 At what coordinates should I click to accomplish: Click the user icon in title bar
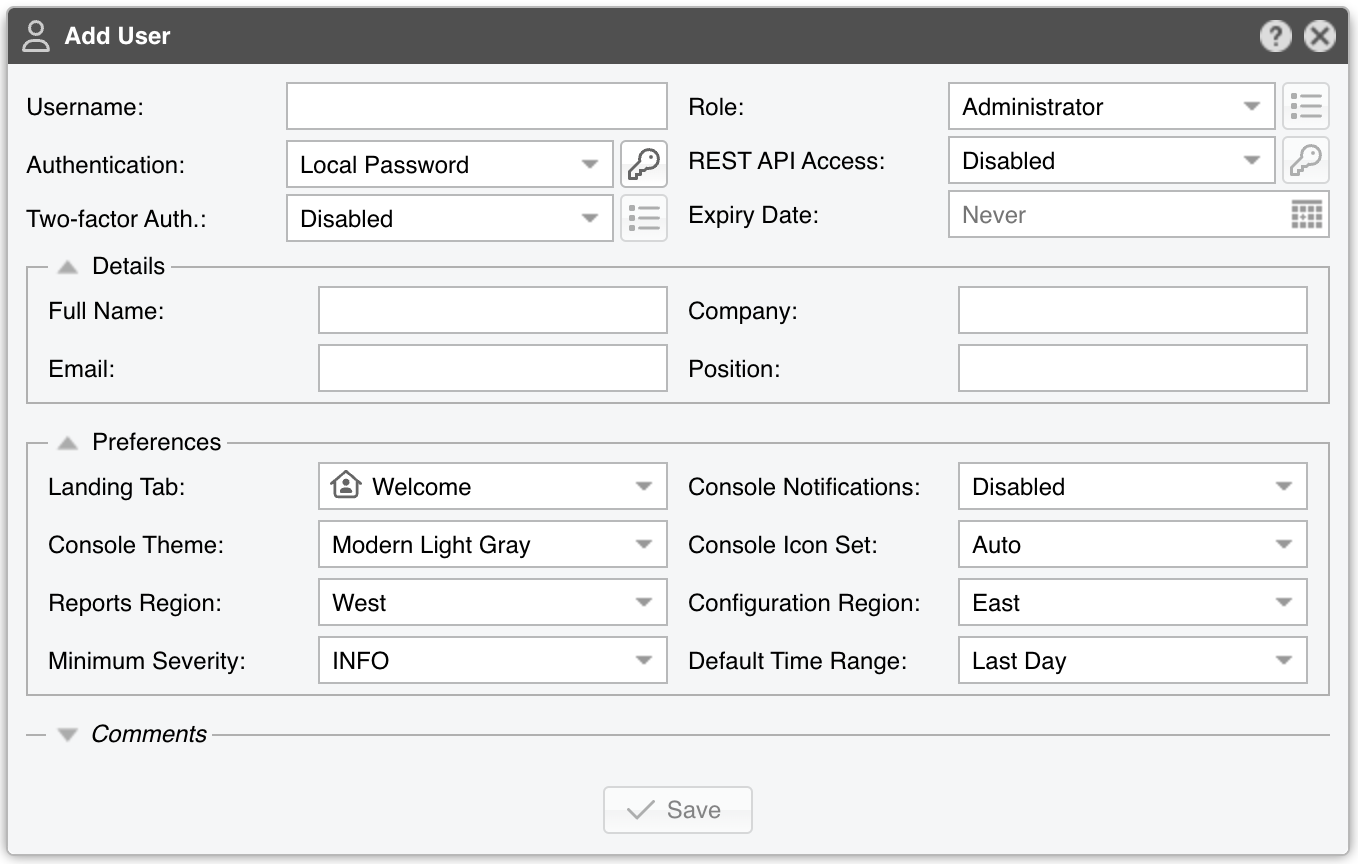[x=36, y=37]
